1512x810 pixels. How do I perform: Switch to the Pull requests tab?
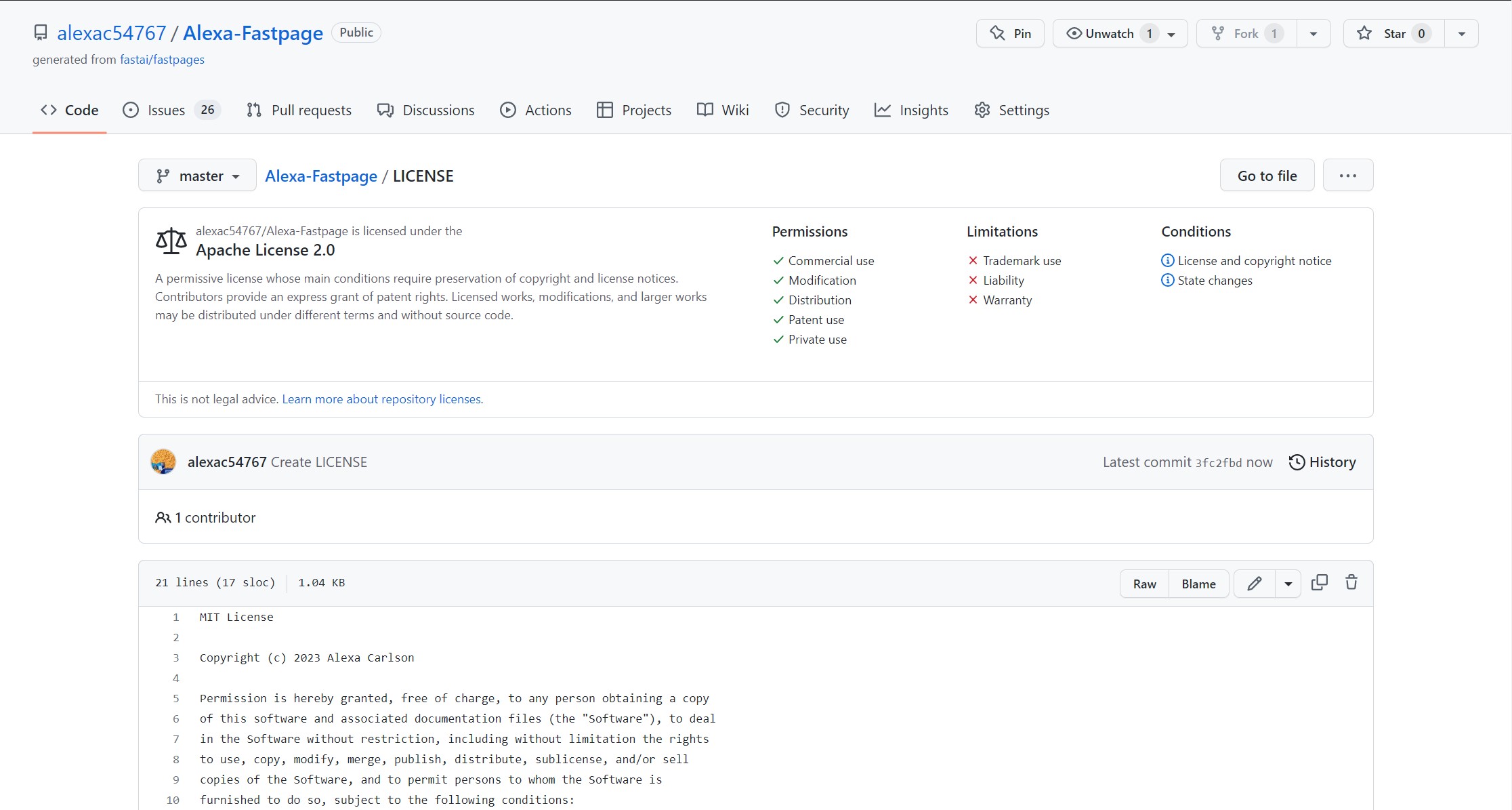(299, 110)
